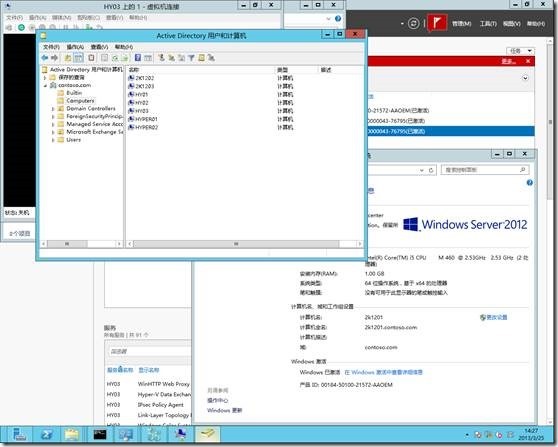Open the 文件(F) menu in Active Directory
The height and width of the screenshot is (447, 558).
(51, 47)
